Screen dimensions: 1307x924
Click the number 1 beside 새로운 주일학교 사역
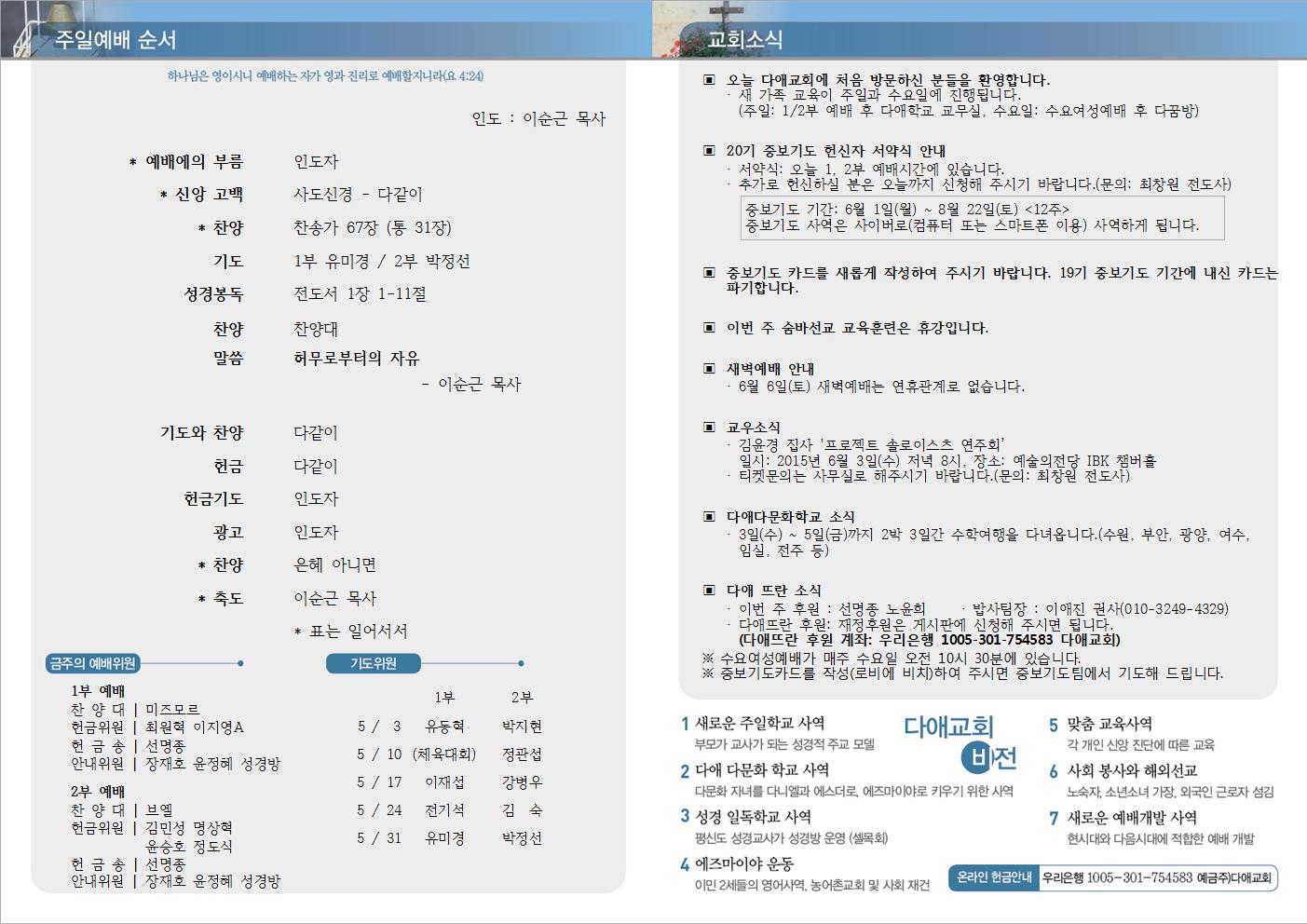click(685, 724)
